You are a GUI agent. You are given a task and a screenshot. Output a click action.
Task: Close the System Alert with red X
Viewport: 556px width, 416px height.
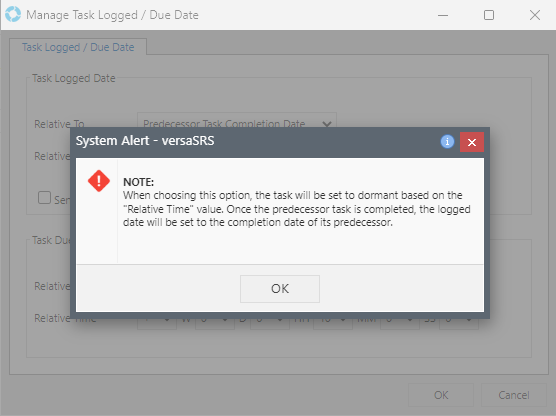[x=472, y=142]
